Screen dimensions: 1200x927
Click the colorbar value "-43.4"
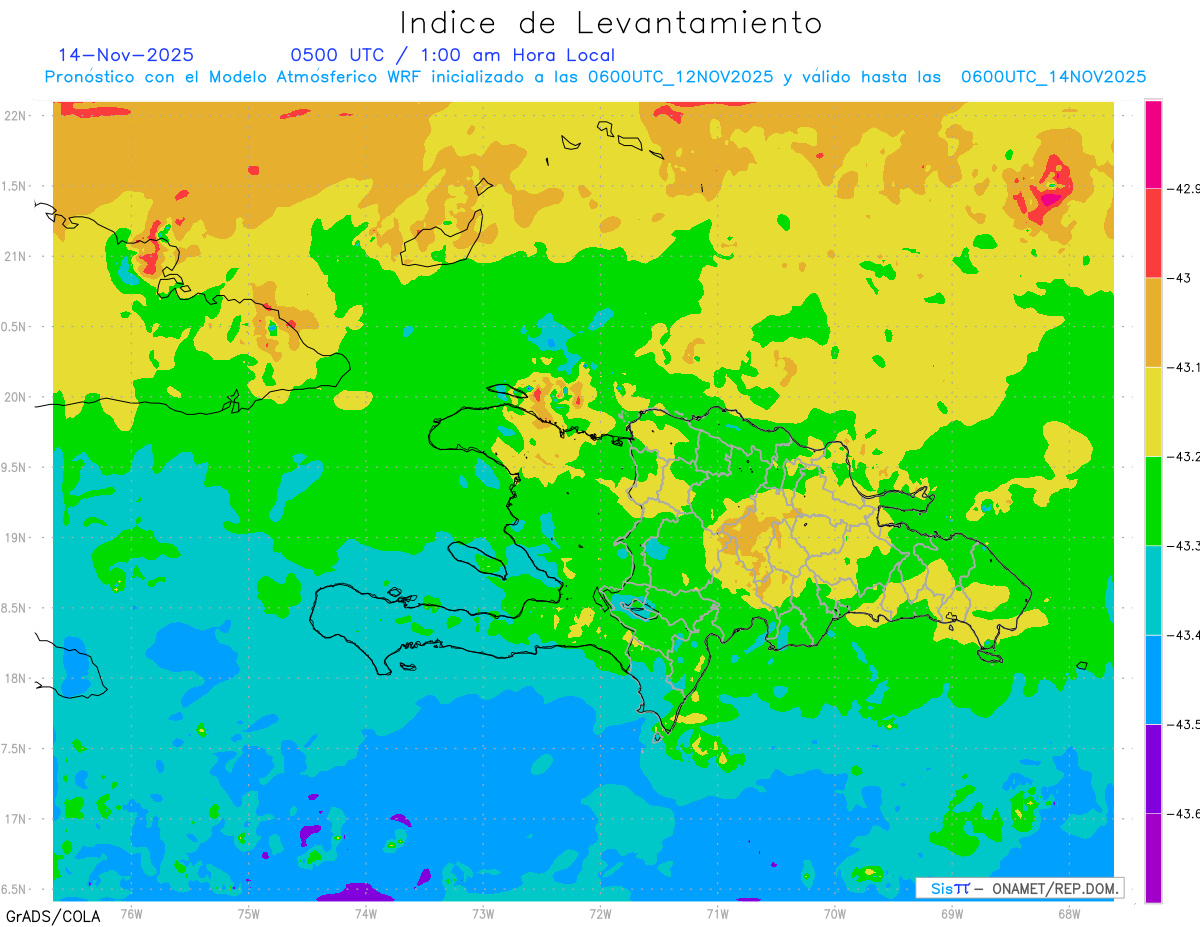(1184, 635)
